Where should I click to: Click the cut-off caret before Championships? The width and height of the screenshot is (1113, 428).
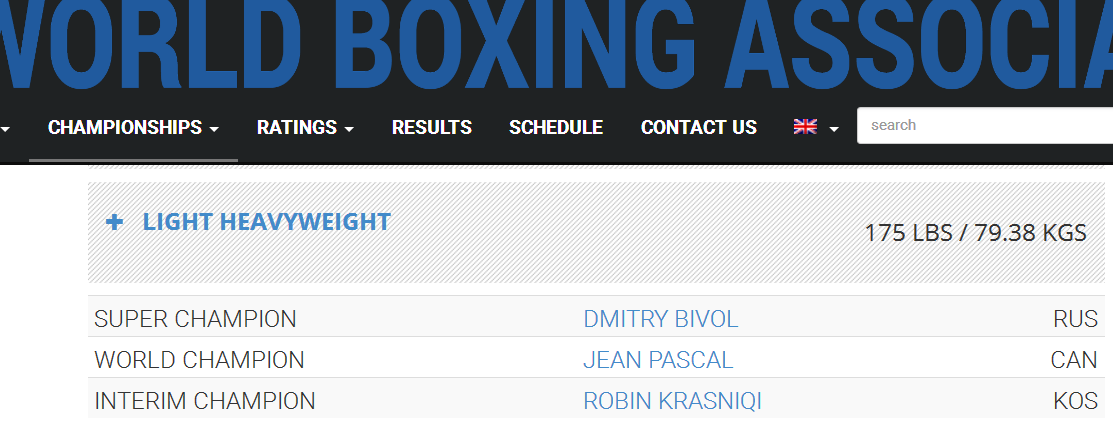[5, 129]
